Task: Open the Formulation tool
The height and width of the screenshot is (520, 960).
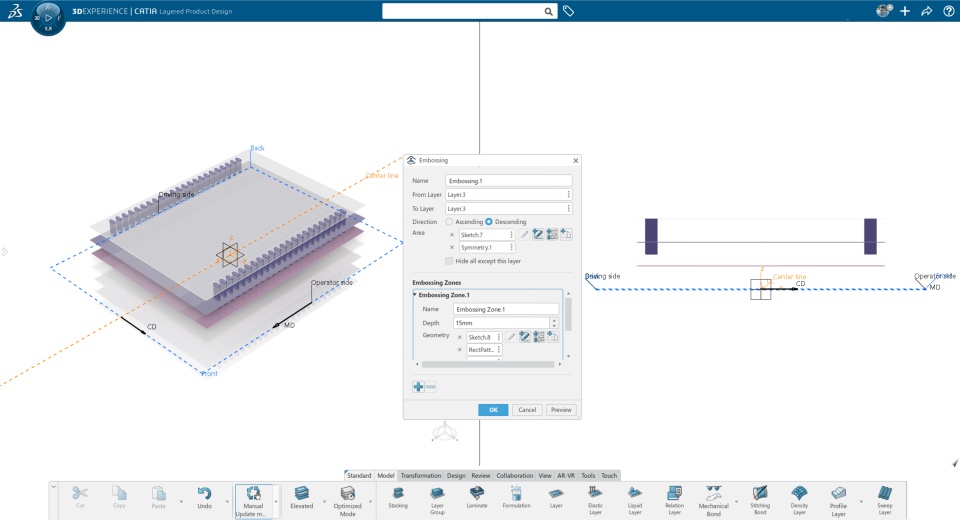Action: click(516, 498)
